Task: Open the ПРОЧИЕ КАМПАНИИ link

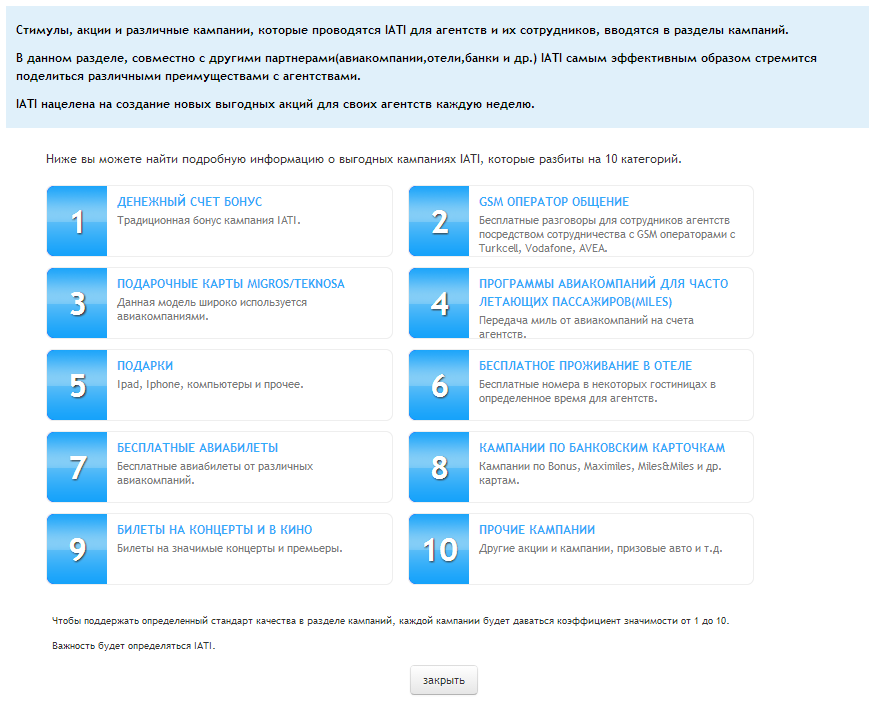Action: (537, 530)
